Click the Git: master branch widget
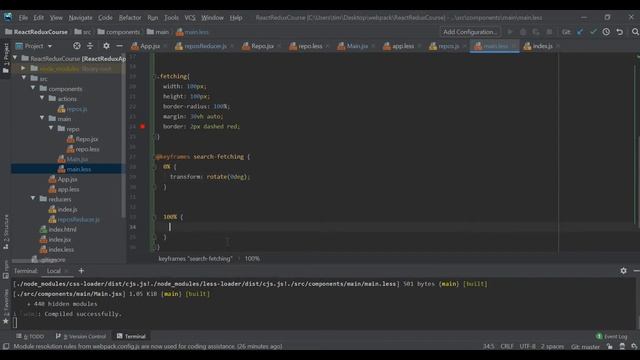The height and width of the screenshot is (360, 640). click(585, 347)
